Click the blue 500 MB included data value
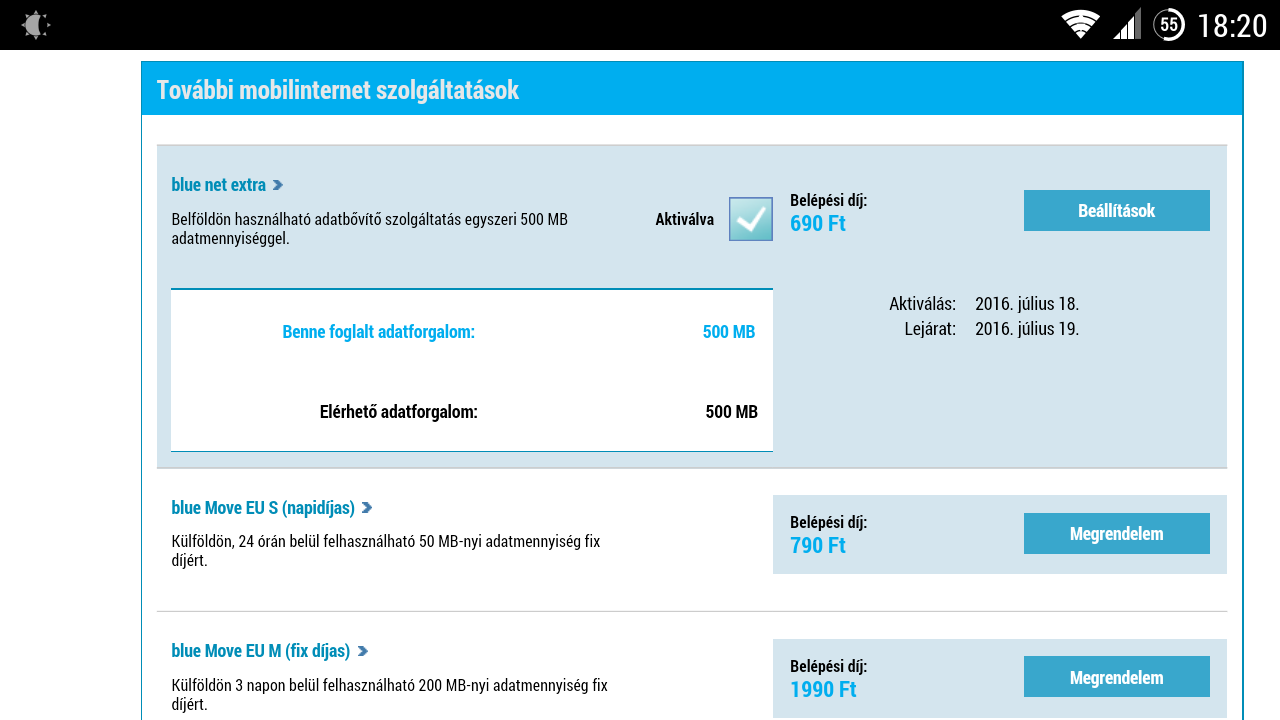 pos(729,332)
